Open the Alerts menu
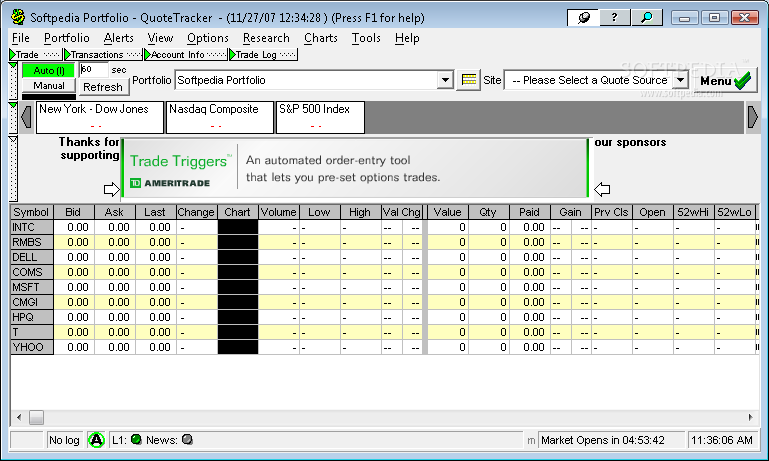 (119, 38)
